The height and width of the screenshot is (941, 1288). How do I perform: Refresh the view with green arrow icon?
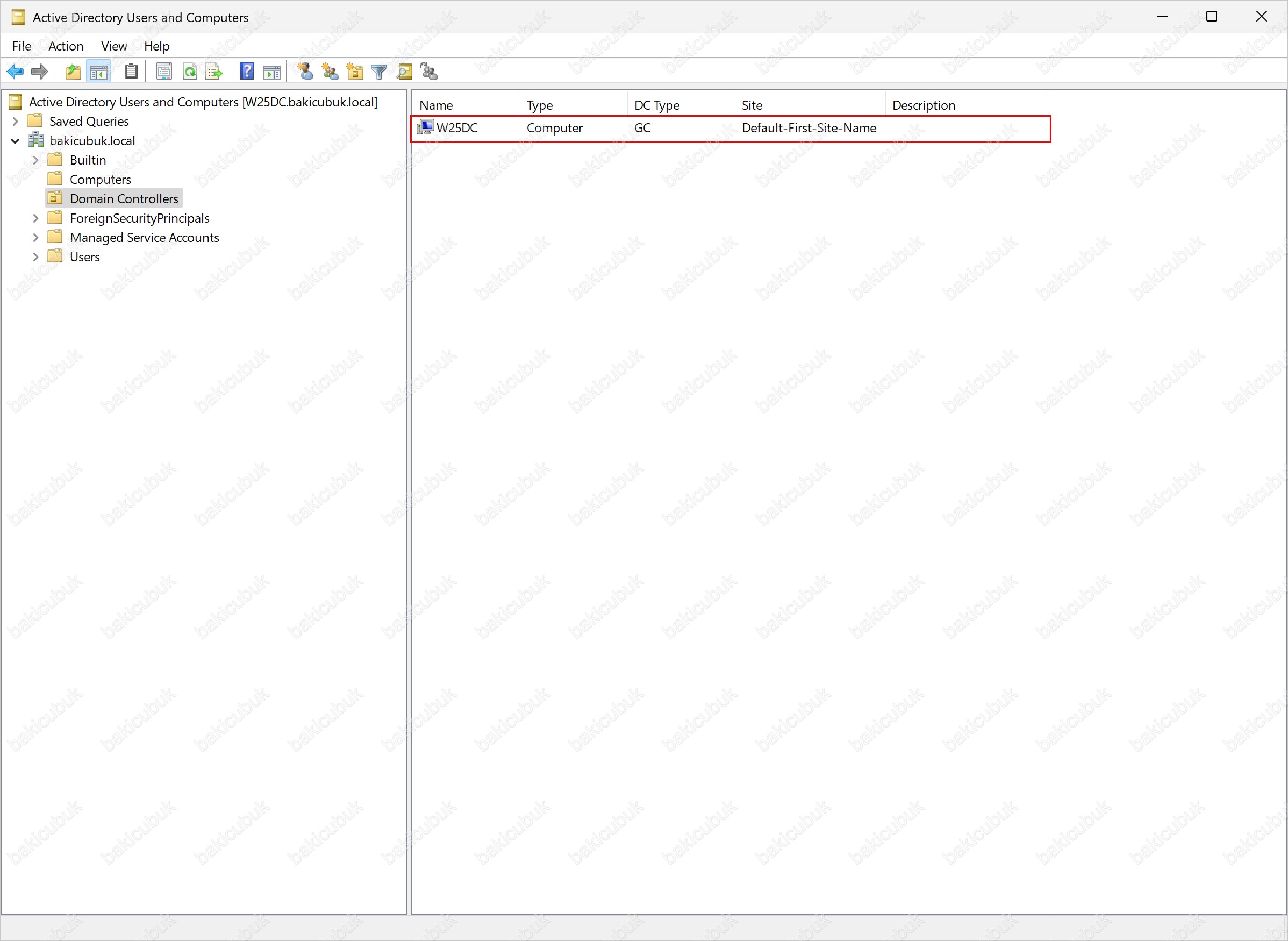pyautogui.click(x=190, y=72)
